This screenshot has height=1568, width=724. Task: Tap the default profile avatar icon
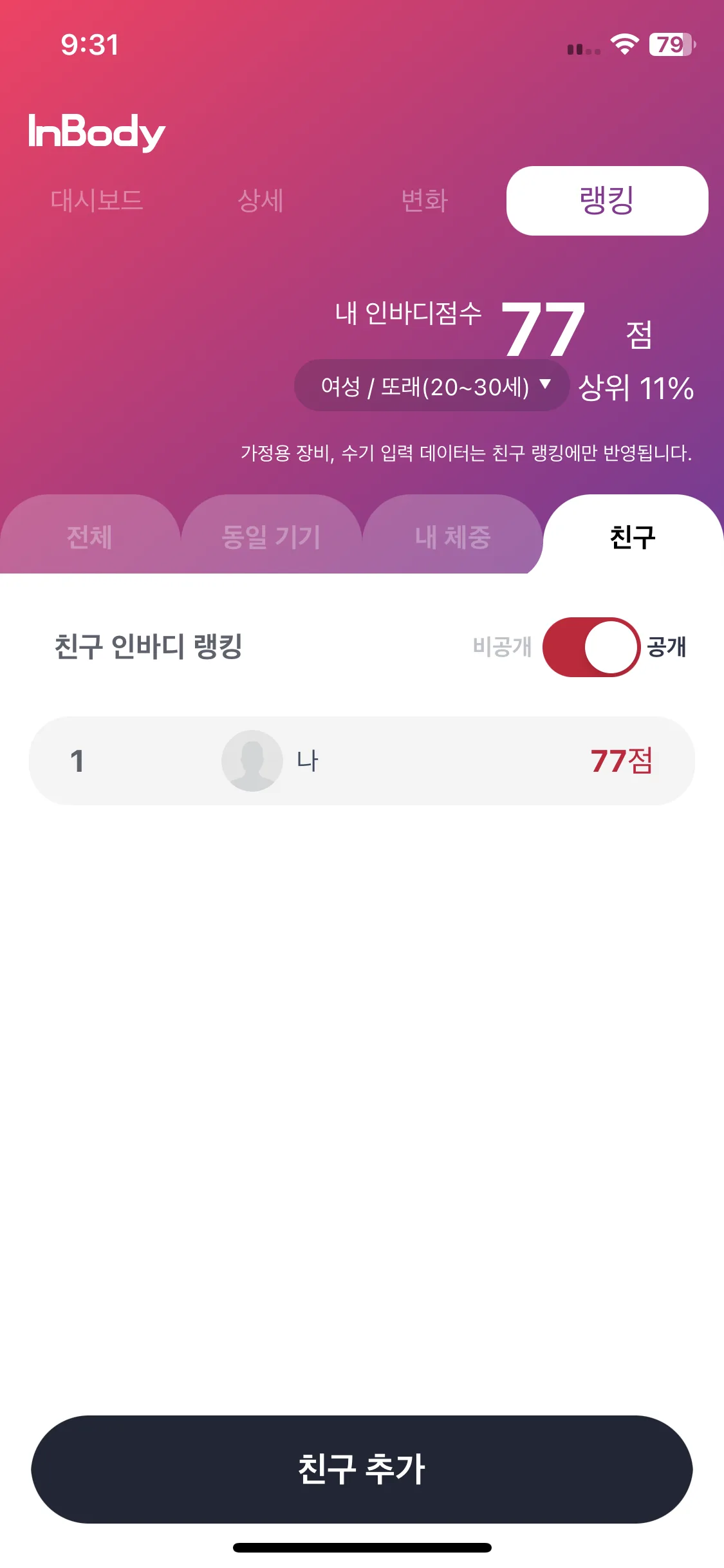coord(252,761)
